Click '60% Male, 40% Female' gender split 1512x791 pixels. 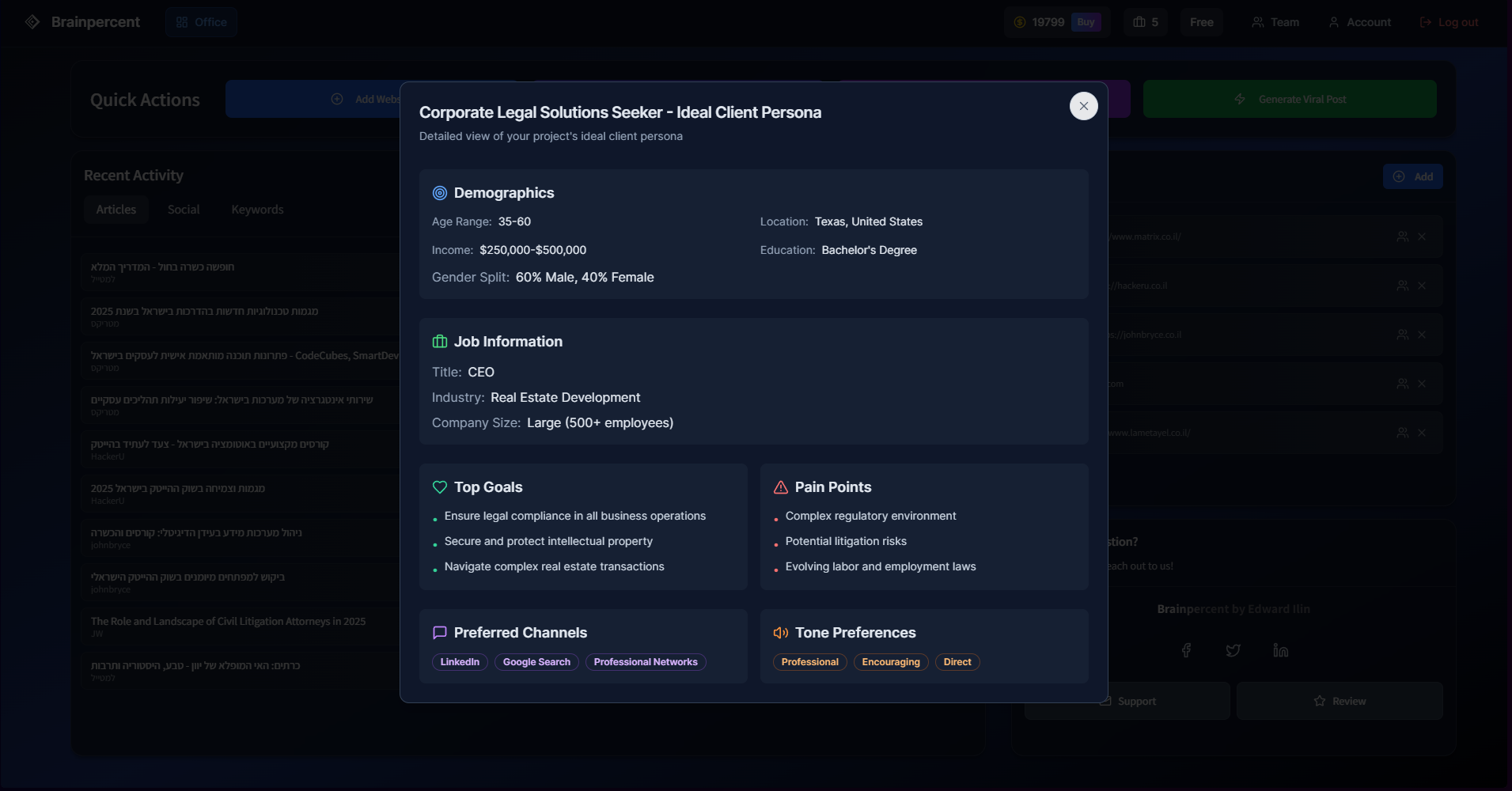(x=585, y=277)
